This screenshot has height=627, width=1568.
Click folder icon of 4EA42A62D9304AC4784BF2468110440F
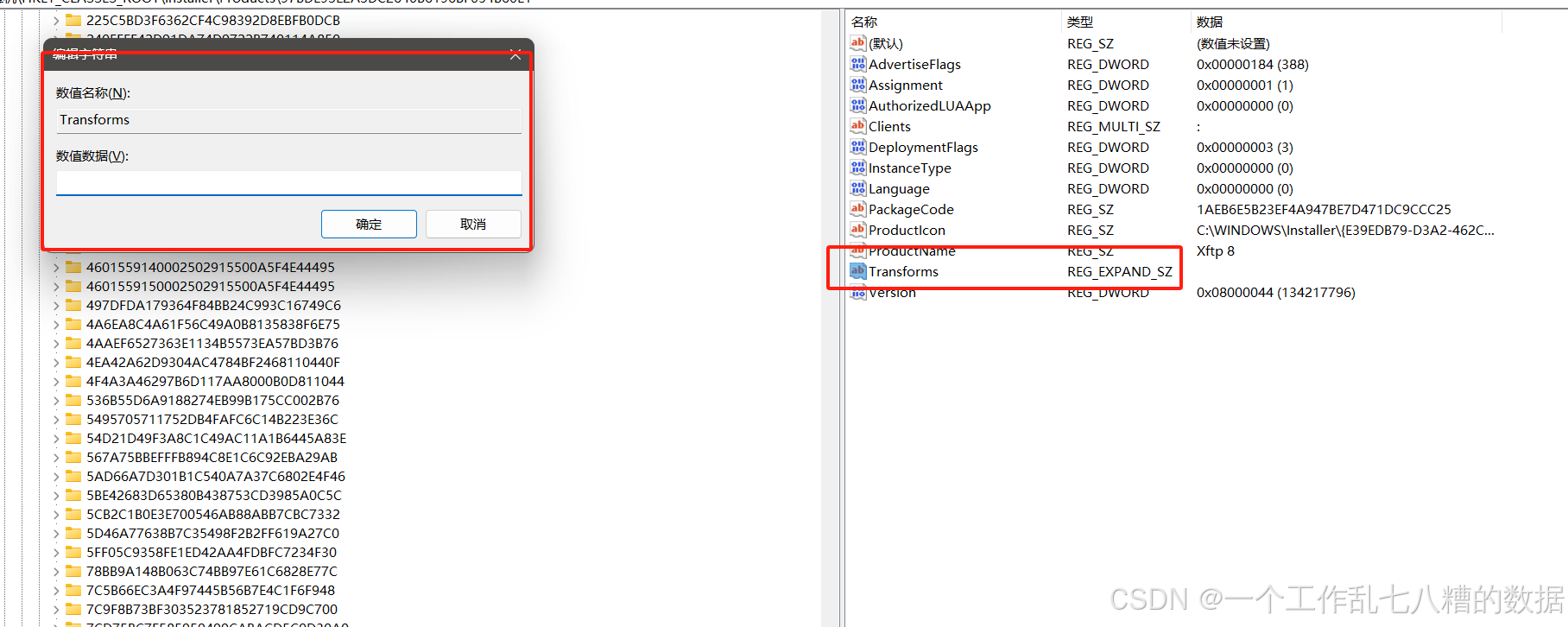point(73,362)
